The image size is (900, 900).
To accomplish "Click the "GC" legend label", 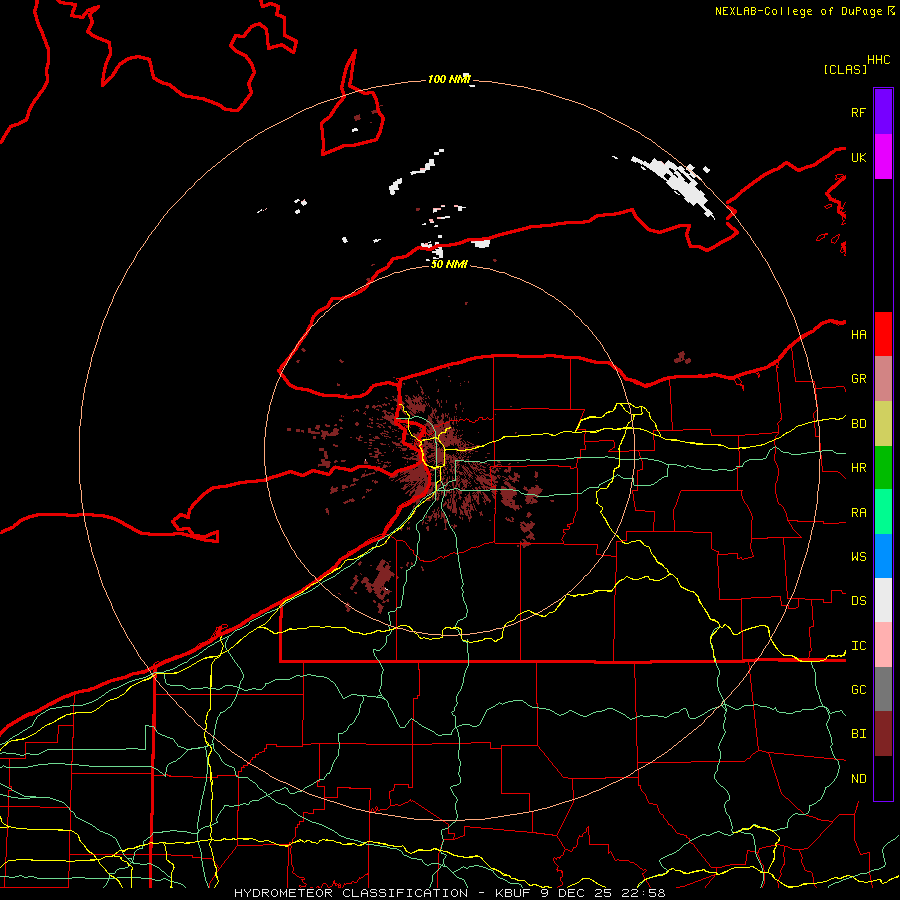I will (858, 690).
